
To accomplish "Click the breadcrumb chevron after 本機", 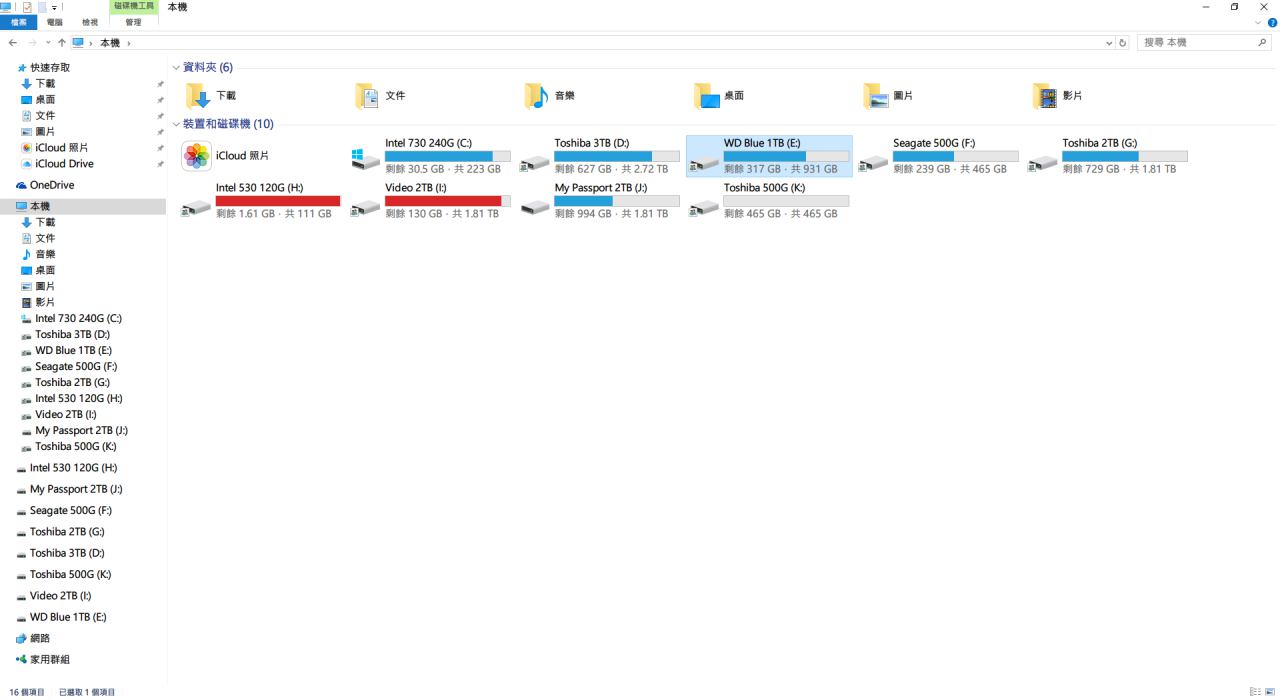I will click(129, 43).
